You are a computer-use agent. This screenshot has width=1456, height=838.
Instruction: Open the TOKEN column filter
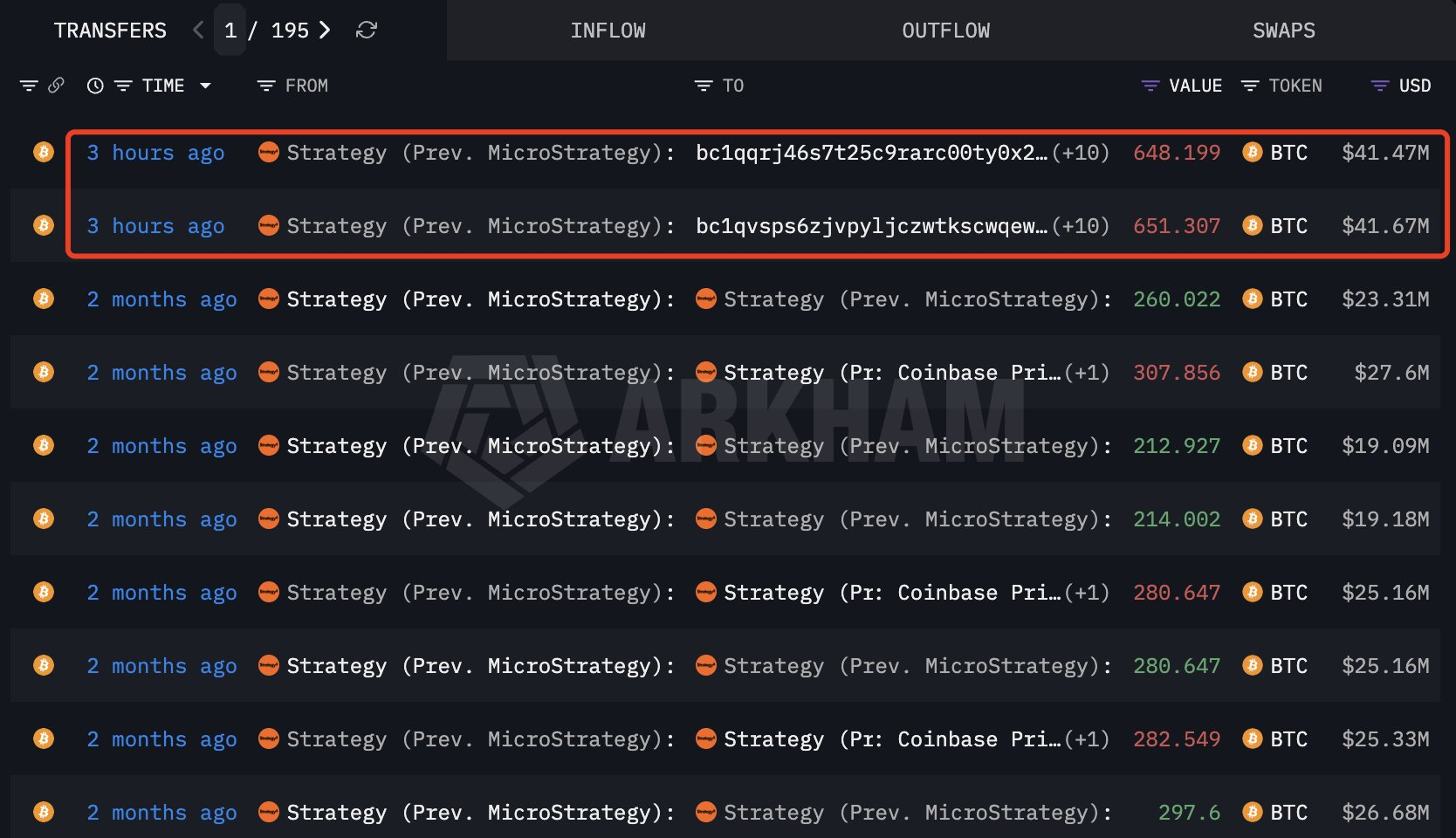1250,86
